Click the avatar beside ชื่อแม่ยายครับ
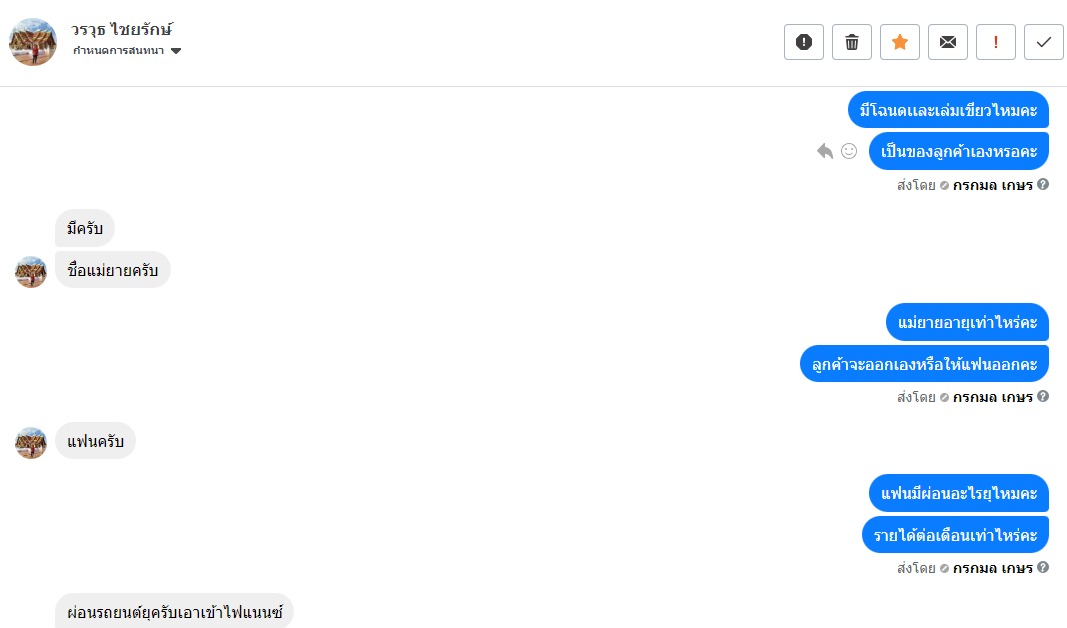Screen dimensions: 1067x628 (x=31, y=271)
